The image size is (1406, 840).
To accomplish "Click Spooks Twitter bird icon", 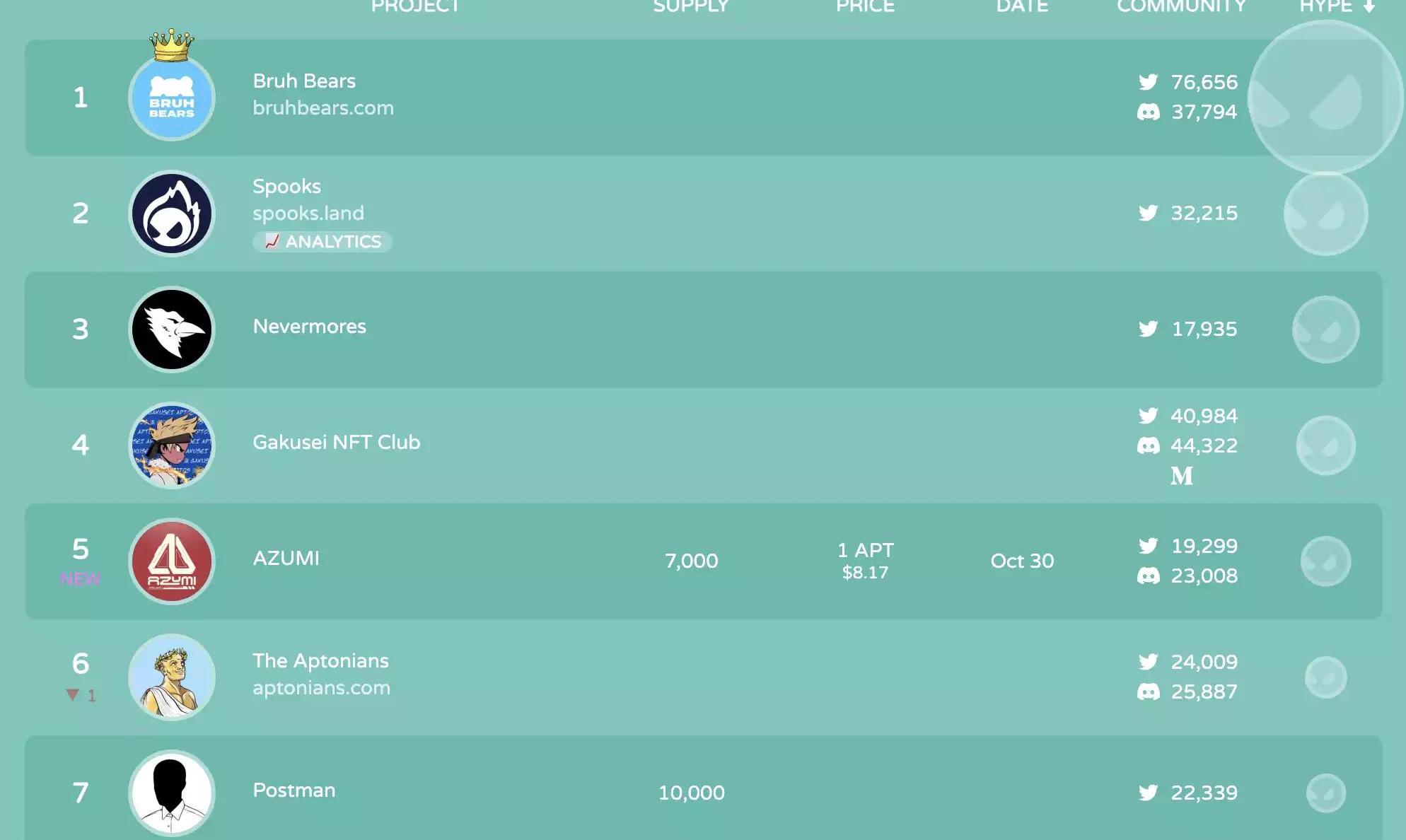I will tap(1148, 213).
